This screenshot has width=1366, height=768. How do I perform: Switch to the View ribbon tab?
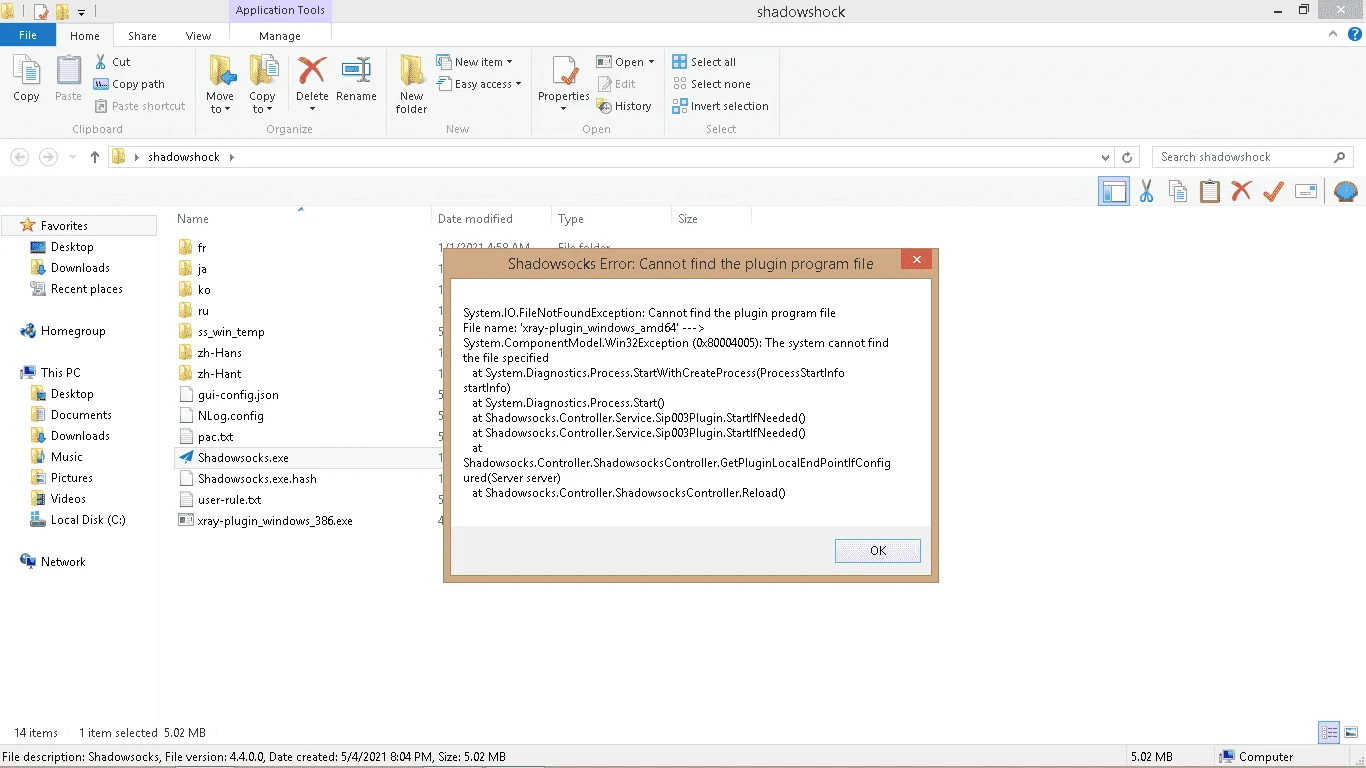pyautogui.click(x=199, y=36)
